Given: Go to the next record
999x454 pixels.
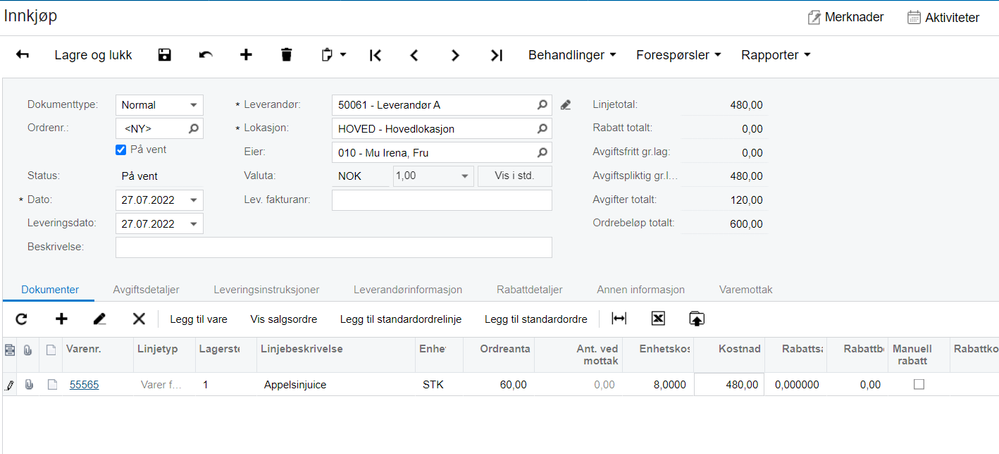Looking at the screenshot, I should (x=455, y=55).
